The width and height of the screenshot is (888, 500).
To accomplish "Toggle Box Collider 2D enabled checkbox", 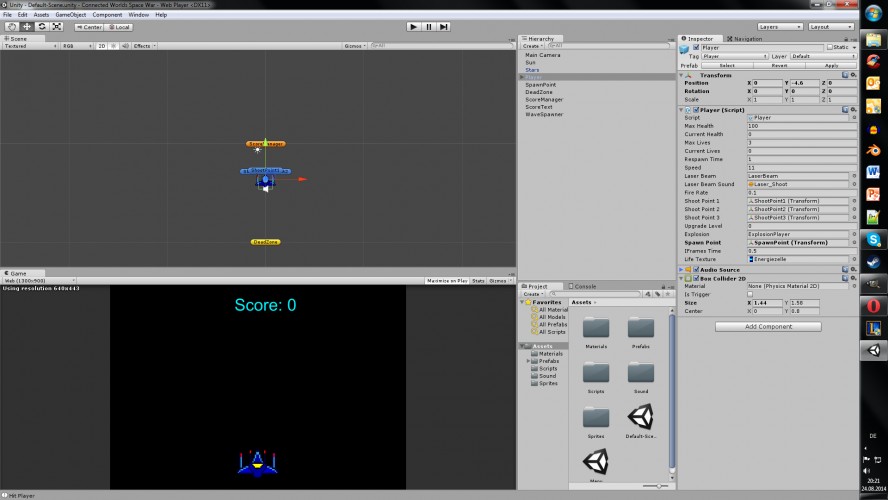I will coord(696,278).
